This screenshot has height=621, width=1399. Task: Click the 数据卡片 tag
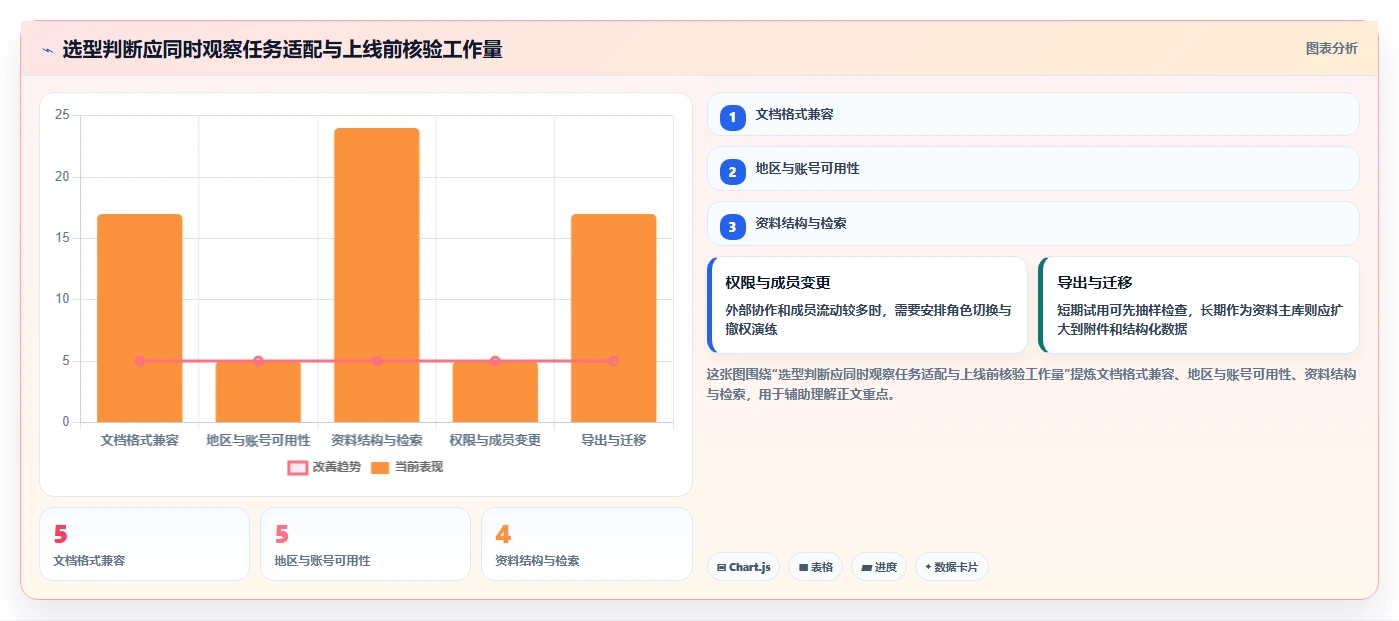[x=952, y=567]
